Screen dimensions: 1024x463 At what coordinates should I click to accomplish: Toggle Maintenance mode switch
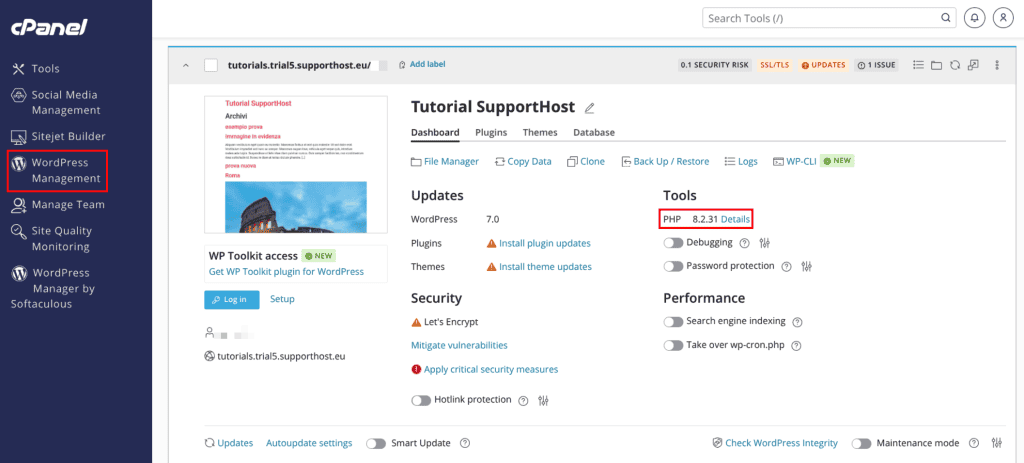point(861,443)
